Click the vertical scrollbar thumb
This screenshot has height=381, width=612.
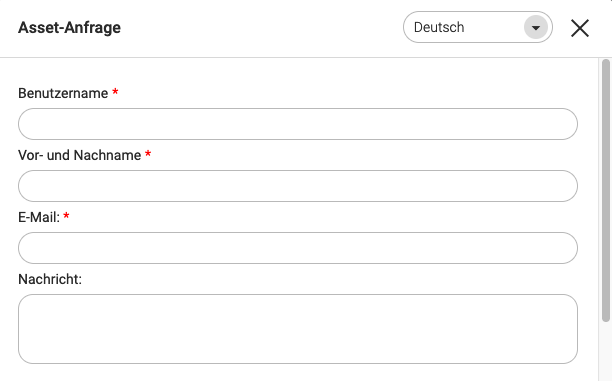coord(606,190)
